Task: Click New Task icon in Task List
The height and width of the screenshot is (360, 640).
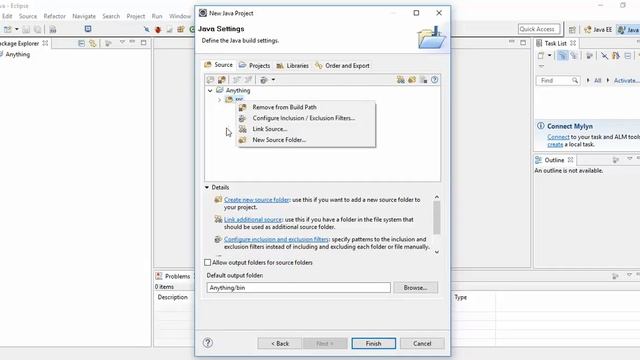Action: [541, 56]
